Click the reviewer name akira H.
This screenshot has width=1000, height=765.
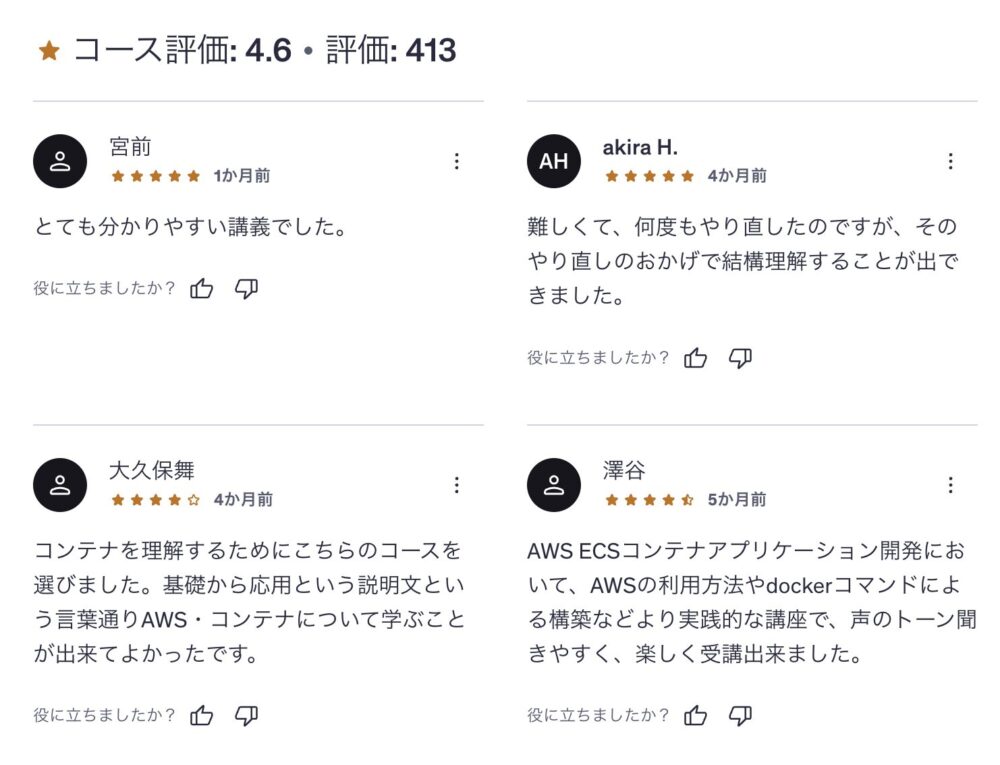point(640,147)
